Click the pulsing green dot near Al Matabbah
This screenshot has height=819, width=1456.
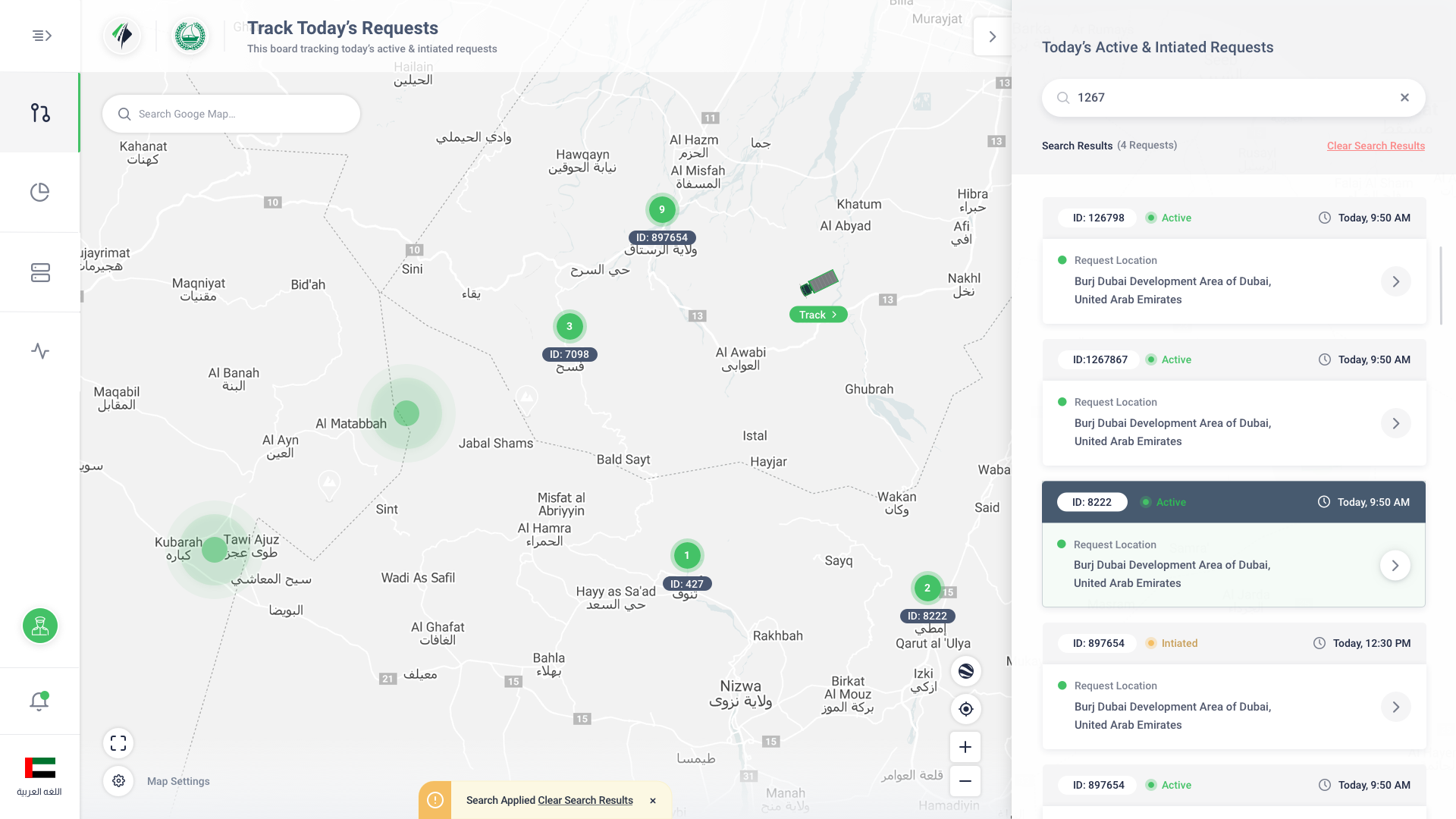pyautogui.click(x=406, y=413)
